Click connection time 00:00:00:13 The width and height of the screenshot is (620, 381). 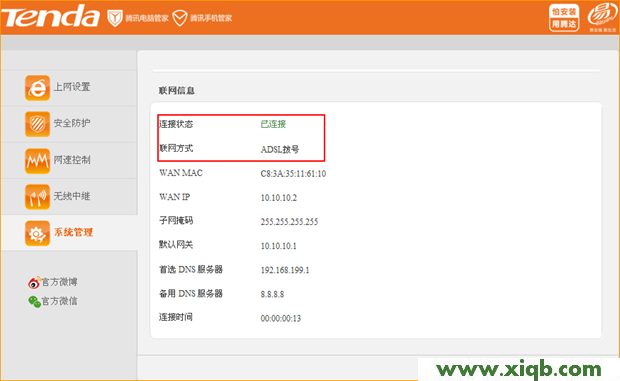tap(280, 318)
